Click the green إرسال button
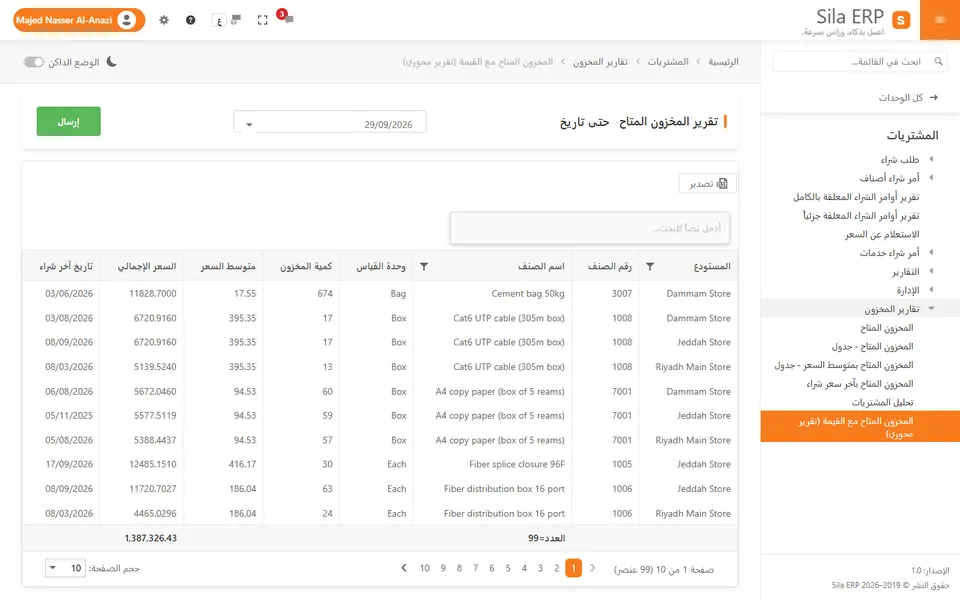 tap(69, 121)
